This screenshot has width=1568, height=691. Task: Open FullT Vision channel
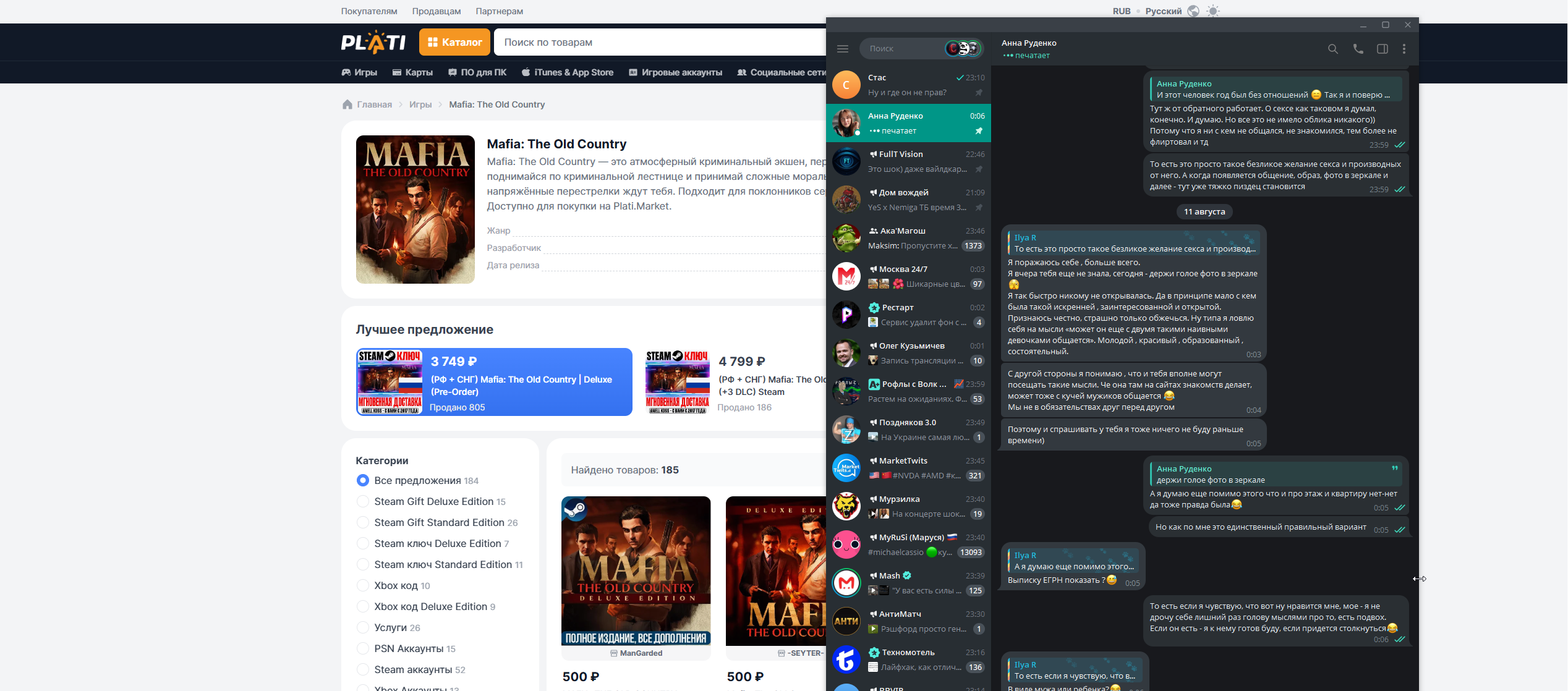point(908,161)
